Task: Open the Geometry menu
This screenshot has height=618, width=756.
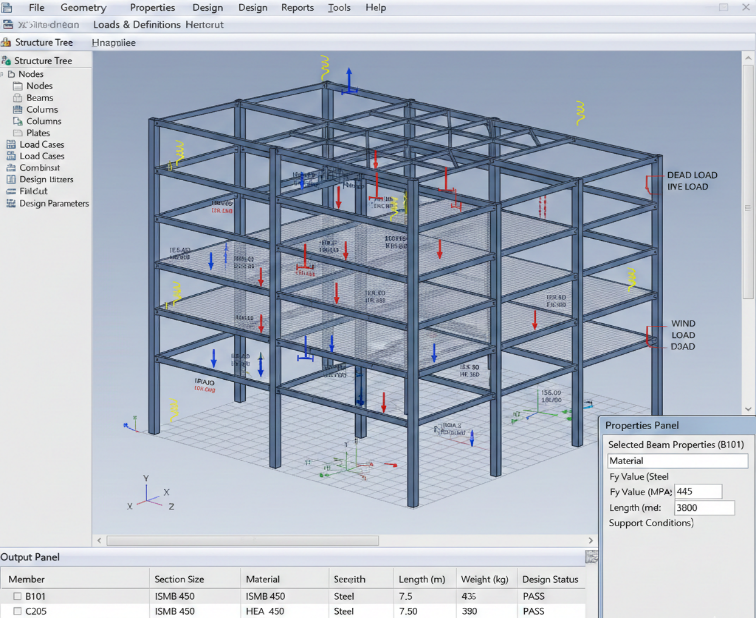Action: pyautogui.click(x=83, y=8)
